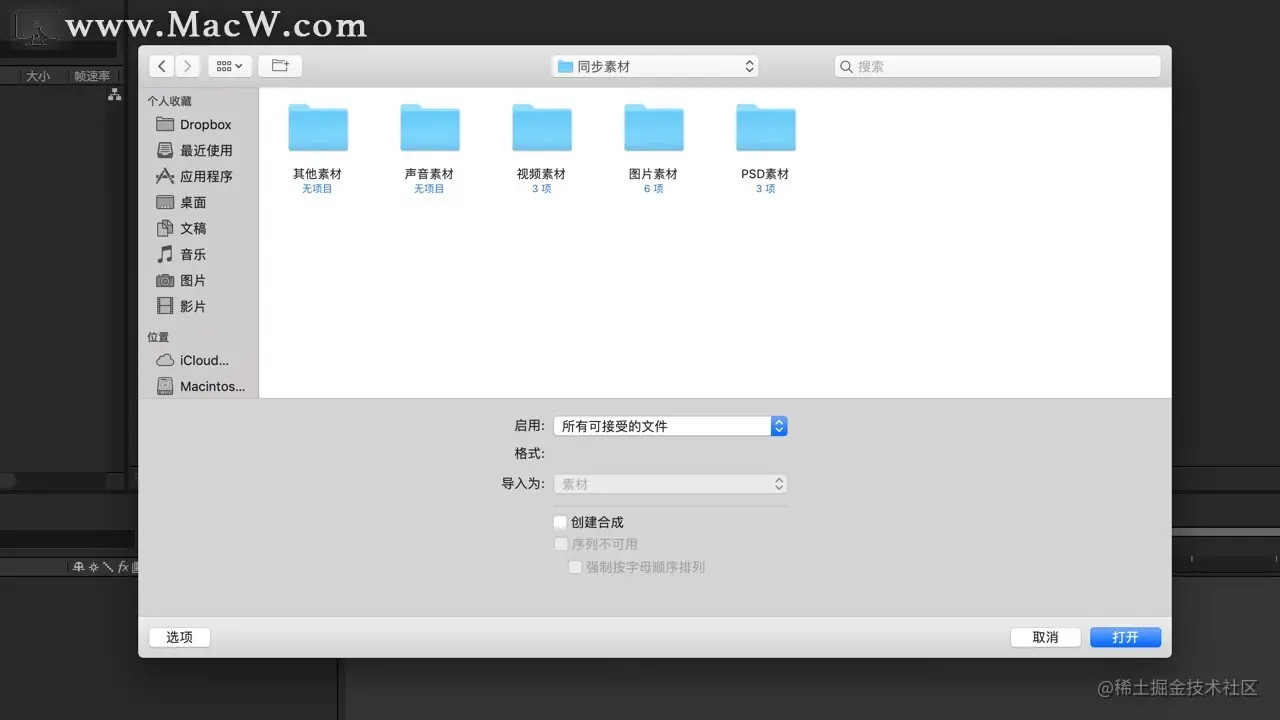The height and width of the screenshot is (720, 1280).
Task: Select 图片 in the sidebar
Action: 198,281
